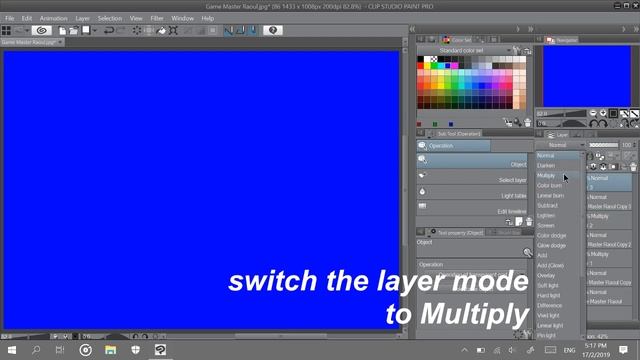Click the pure red swatch in color set

pyautogui.click(x=420, y=66)
